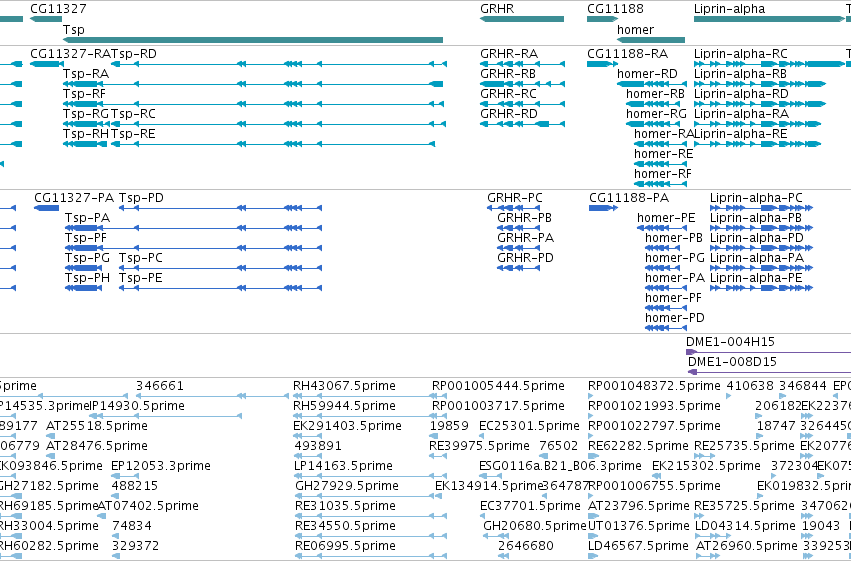Click protein Tsp-PC

141,258
